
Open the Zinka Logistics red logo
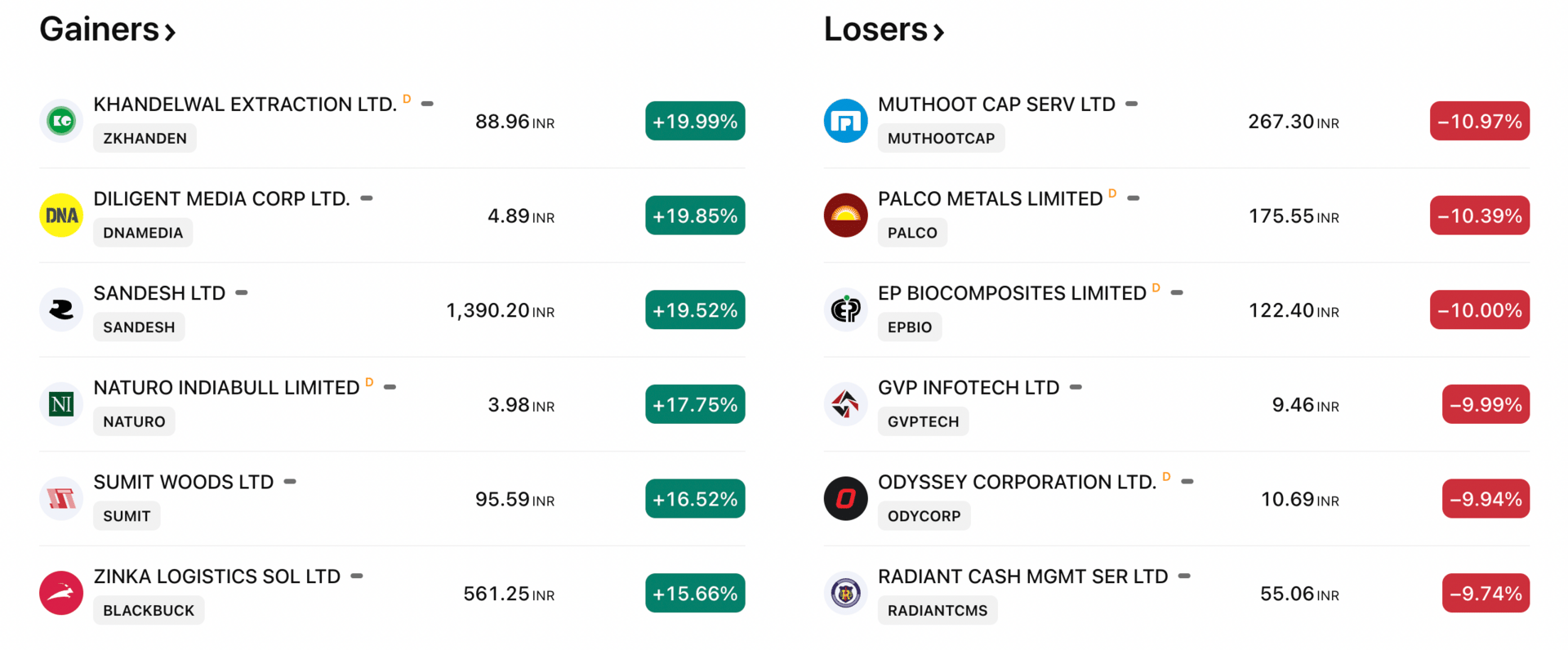point(61,593)
